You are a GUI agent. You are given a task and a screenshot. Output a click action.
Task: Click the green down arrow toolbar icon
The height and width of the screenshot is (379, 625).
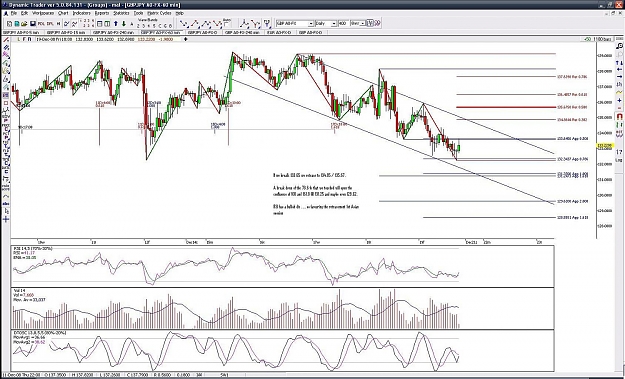pyautogui.click(x=124, y=24)
